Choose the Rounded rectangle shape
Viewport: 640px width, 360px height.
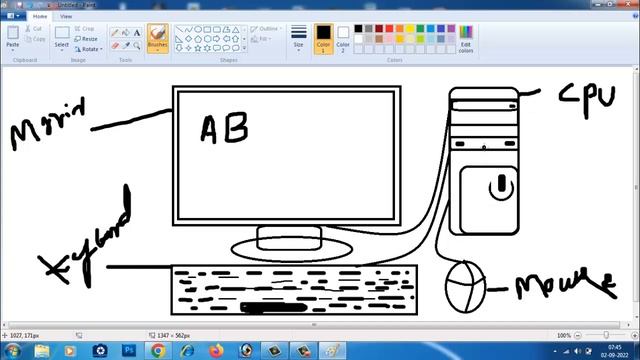(217, 29)
